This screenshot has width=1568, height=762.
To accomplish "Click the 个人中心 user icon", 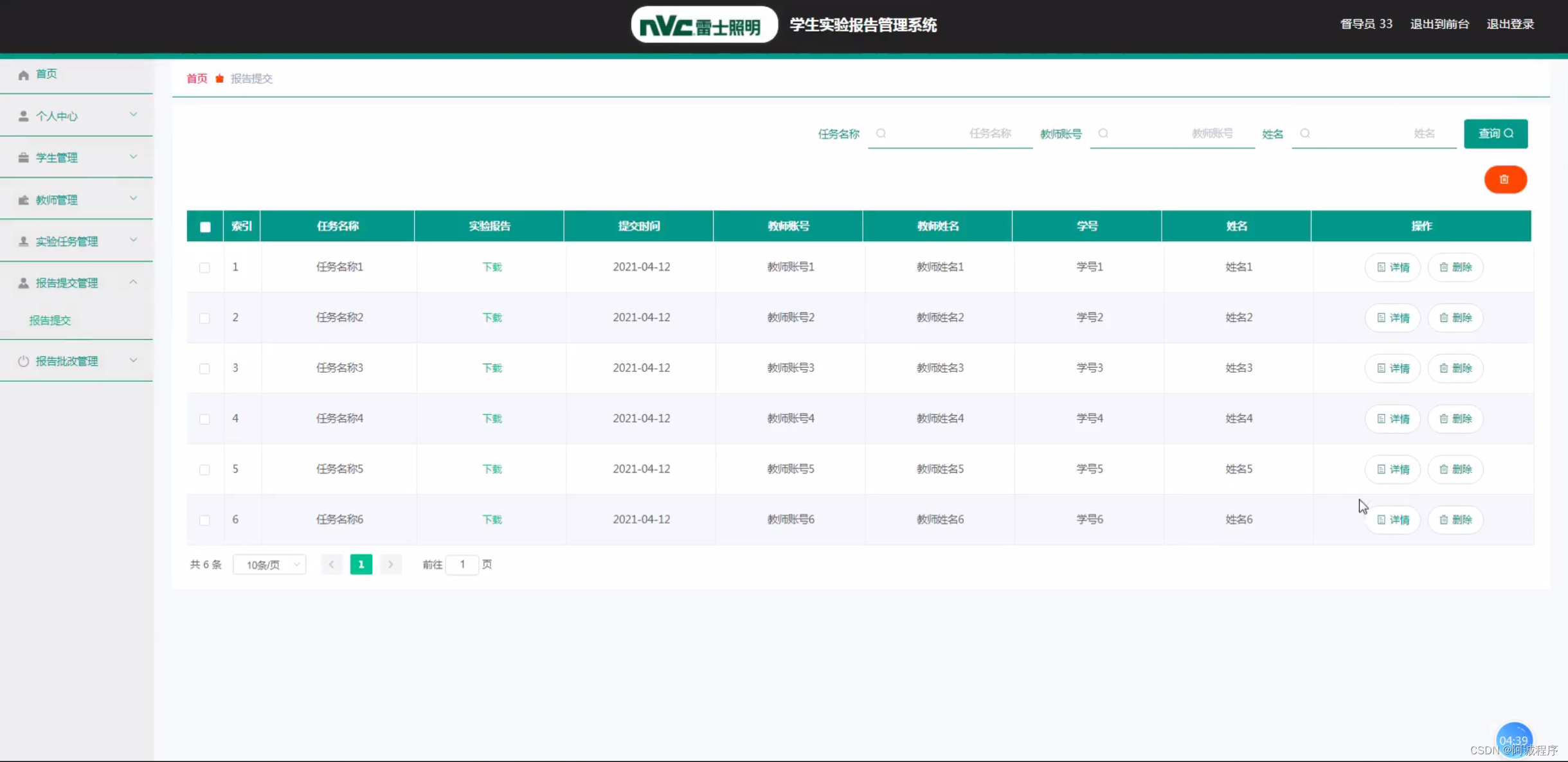I will 24,116.
